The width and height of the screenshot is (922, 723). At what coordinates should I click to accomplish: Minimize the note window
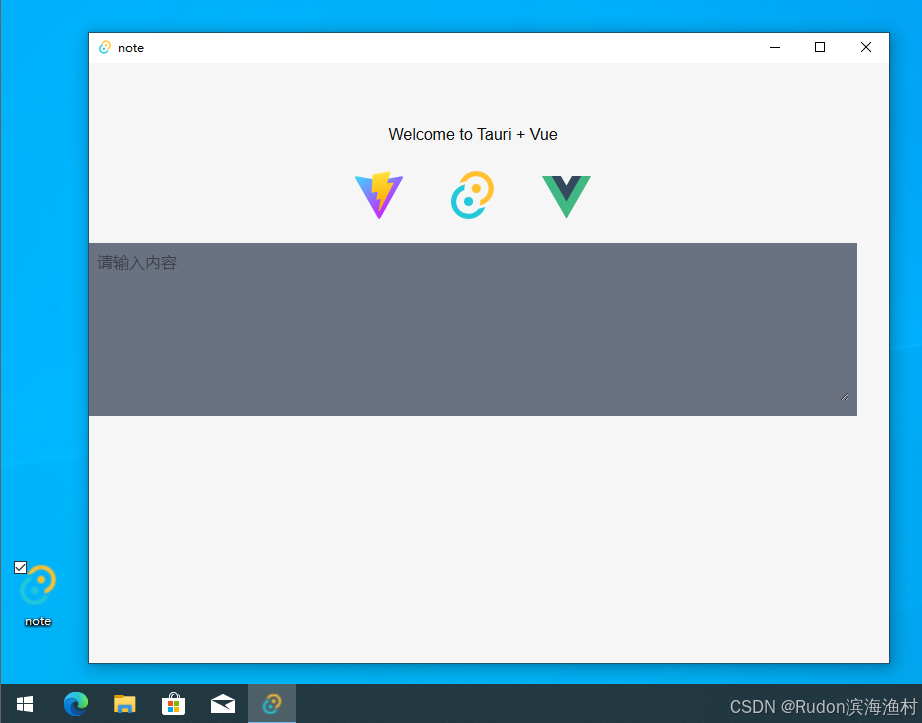coord(775,48)
